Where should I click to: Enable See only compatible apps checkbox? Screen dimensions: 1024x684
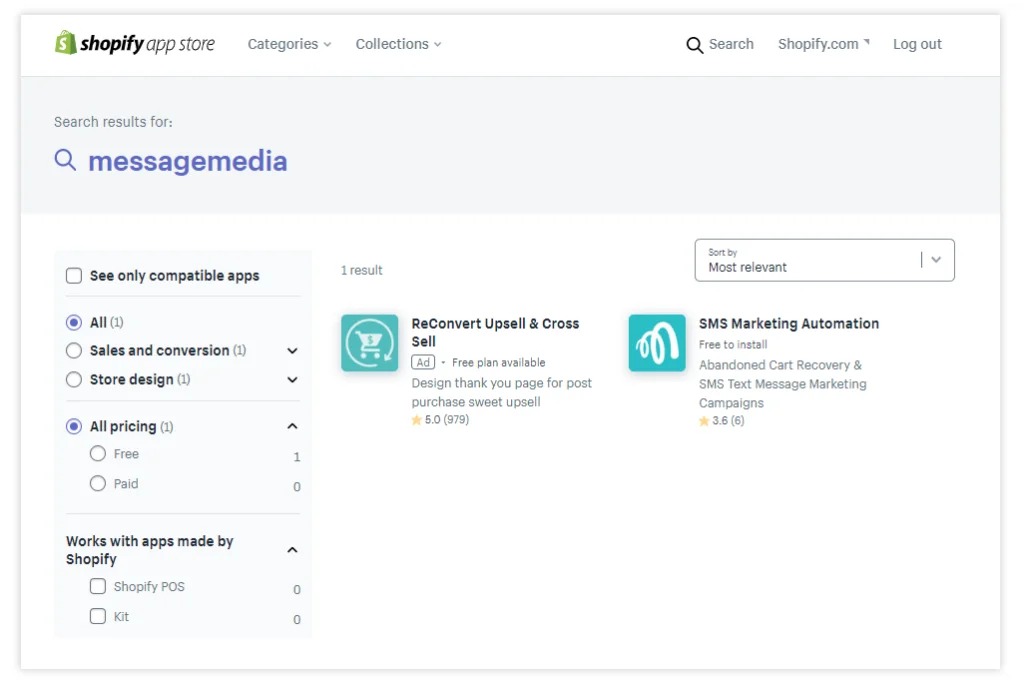(x=74, y=276)
